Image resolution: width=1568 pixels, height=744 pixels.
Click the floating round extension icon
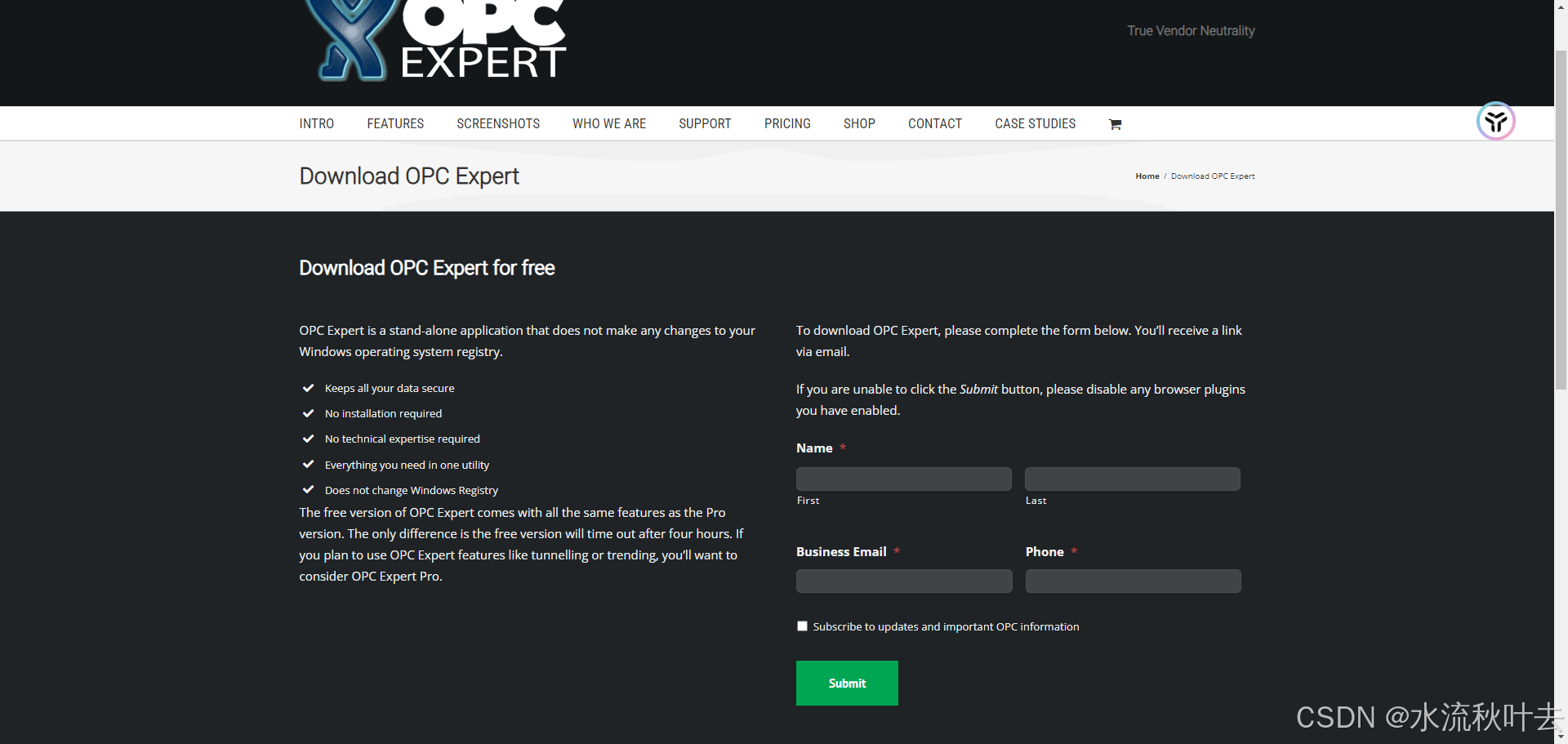click(x=1496, y=122)
